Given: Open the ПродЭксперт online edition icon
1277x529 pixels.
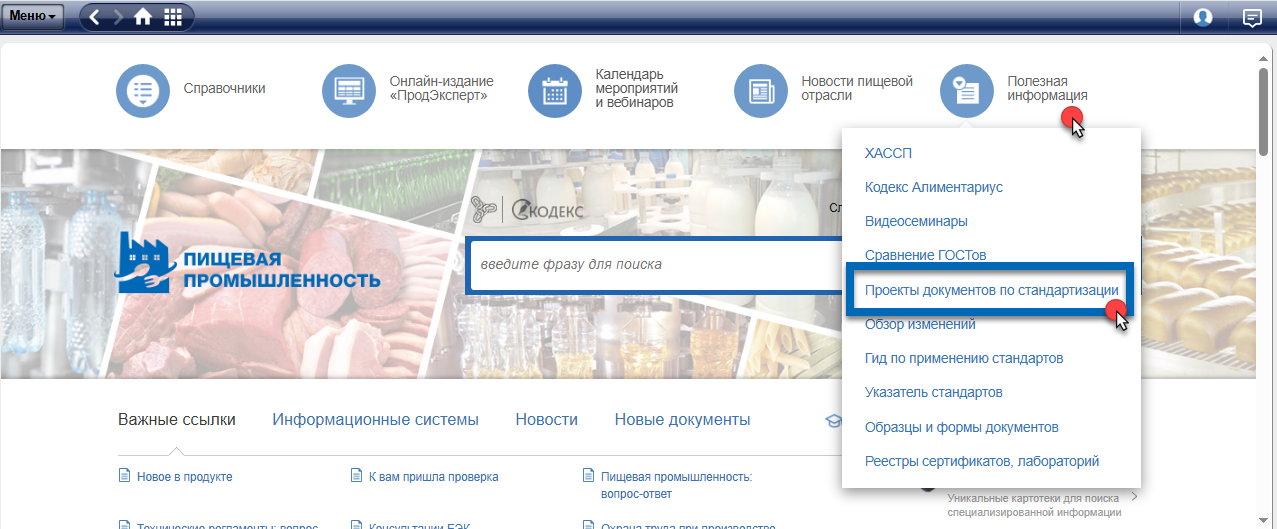Looking at the screenshot, I should [x=349, y=90].
